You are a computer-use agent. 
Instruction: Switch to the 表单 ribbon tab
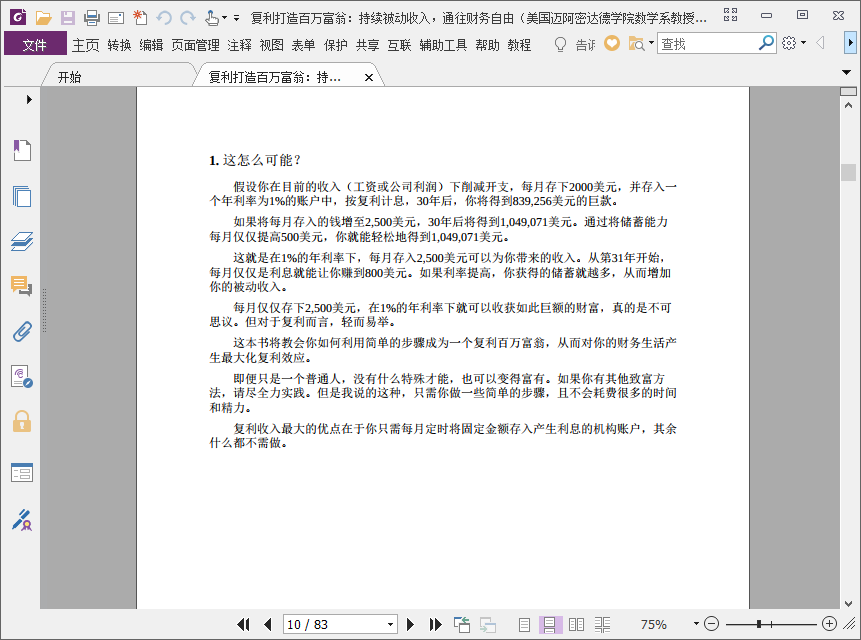point(303,45)
